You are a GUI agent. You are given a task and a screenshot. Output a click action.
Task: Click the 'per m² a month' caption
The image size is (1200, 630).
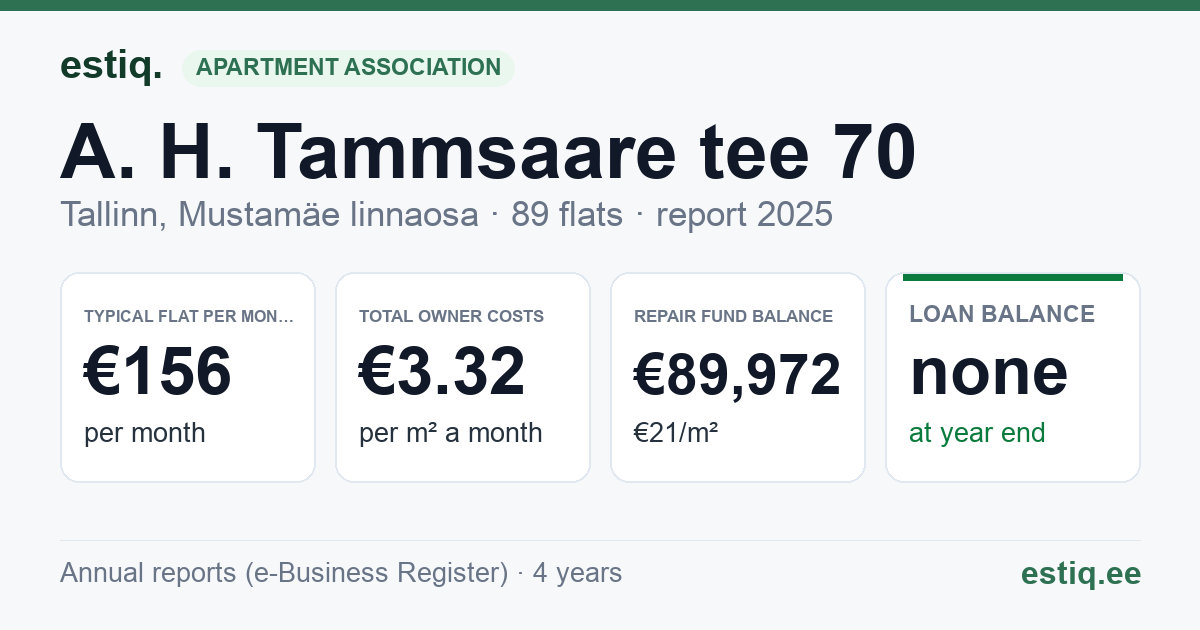451,433
